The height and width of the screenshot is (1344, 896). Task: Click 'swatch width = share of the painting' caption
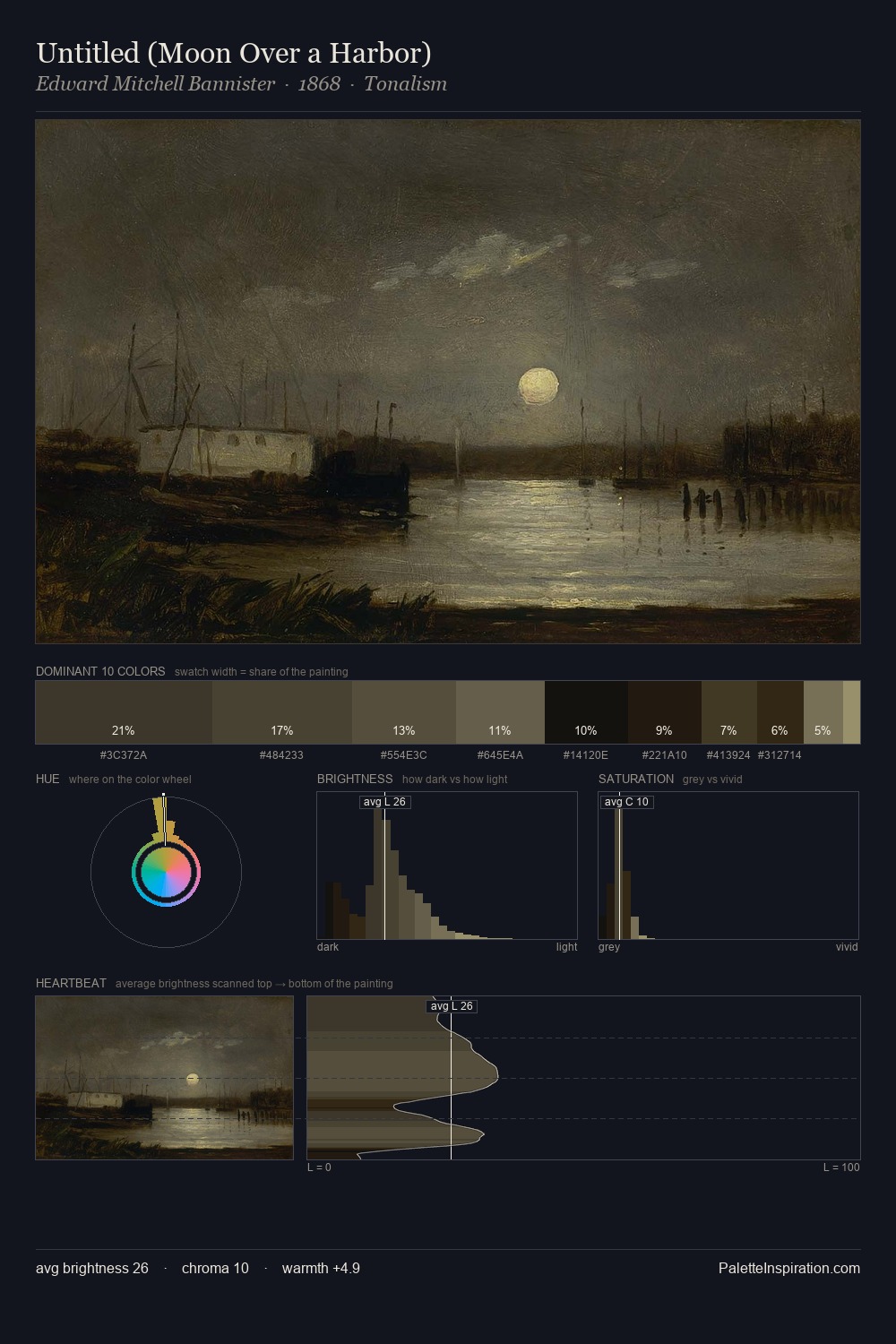pyautogui.click(x=262, y=672)
